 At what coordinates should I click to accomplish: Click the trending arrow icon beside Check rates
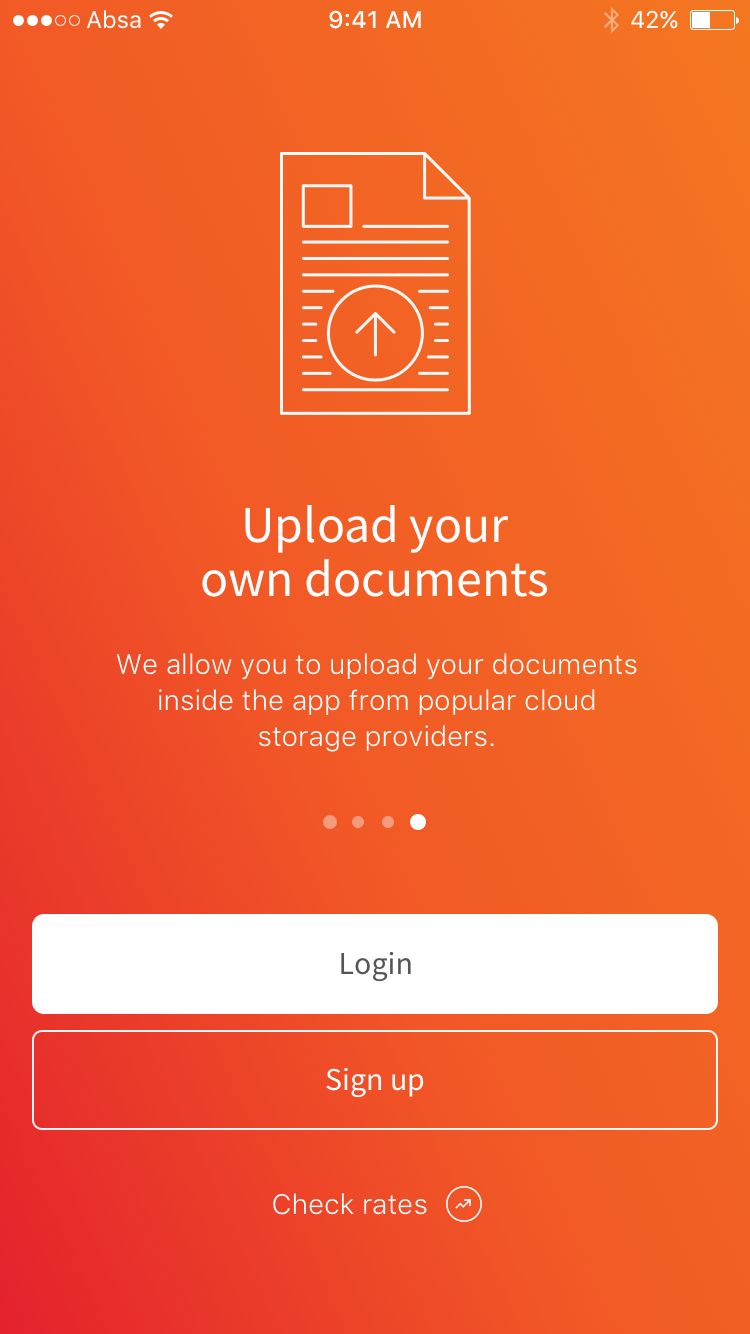click(x=464, y=1204)
